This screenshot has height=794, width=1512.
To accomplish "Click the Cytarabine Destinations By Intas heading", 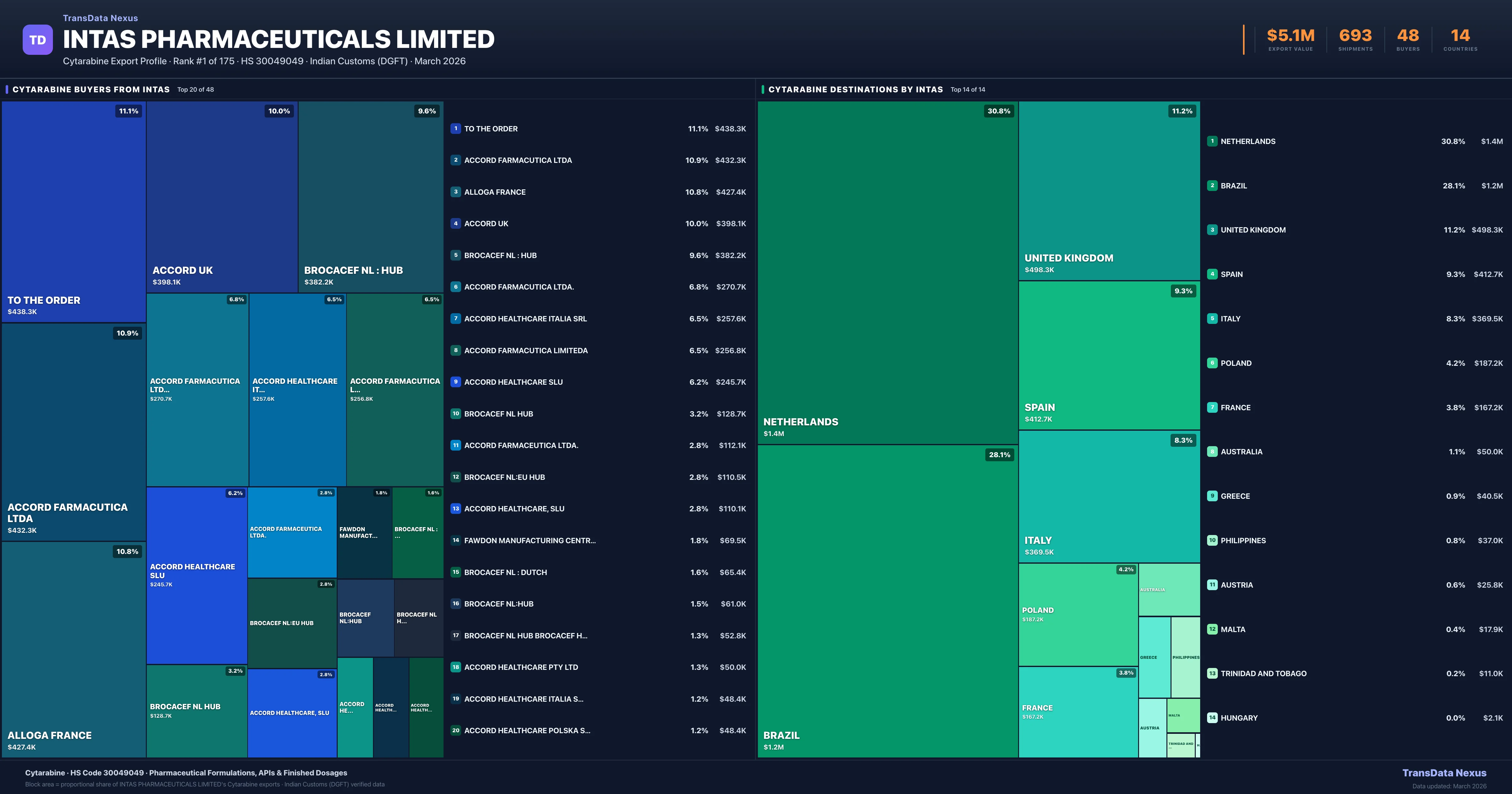I will pos(855,90).
